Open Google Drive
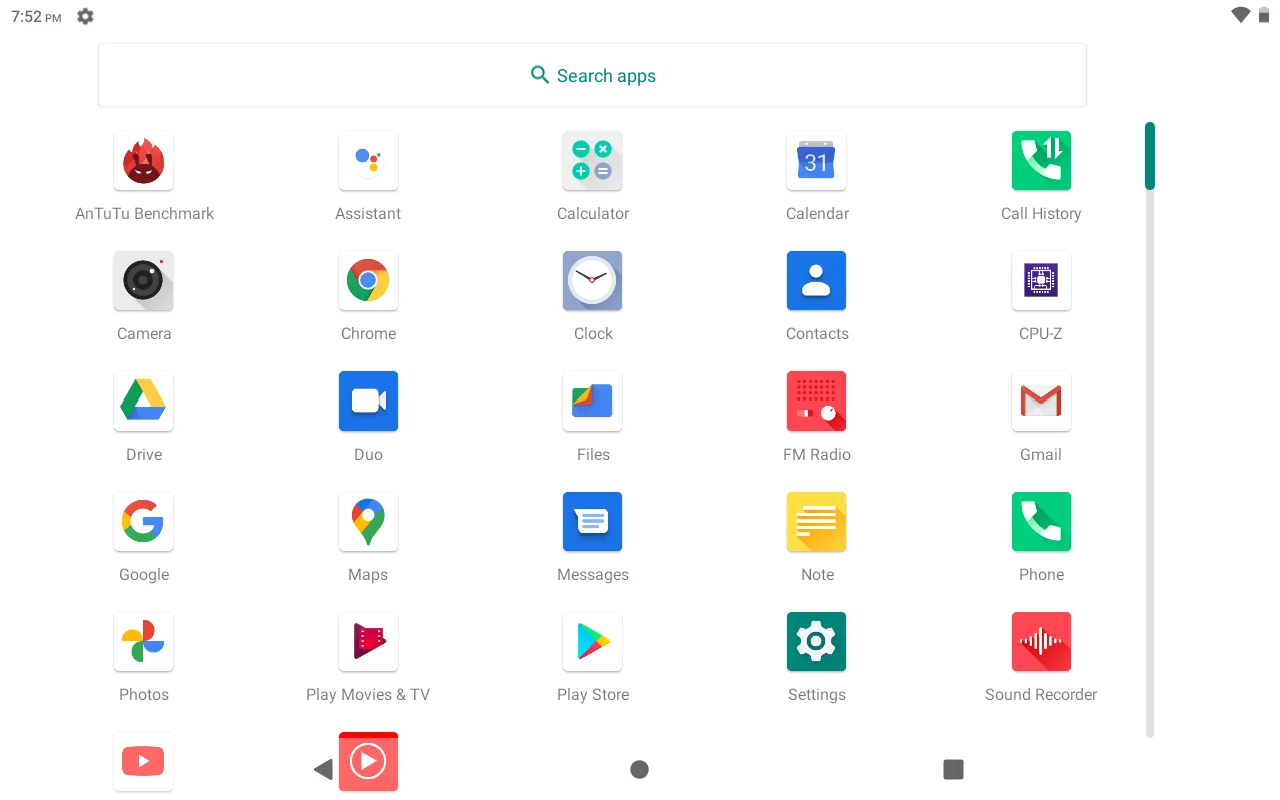The width and height of the screenshot is (1280, 800). tap(144, 401)
